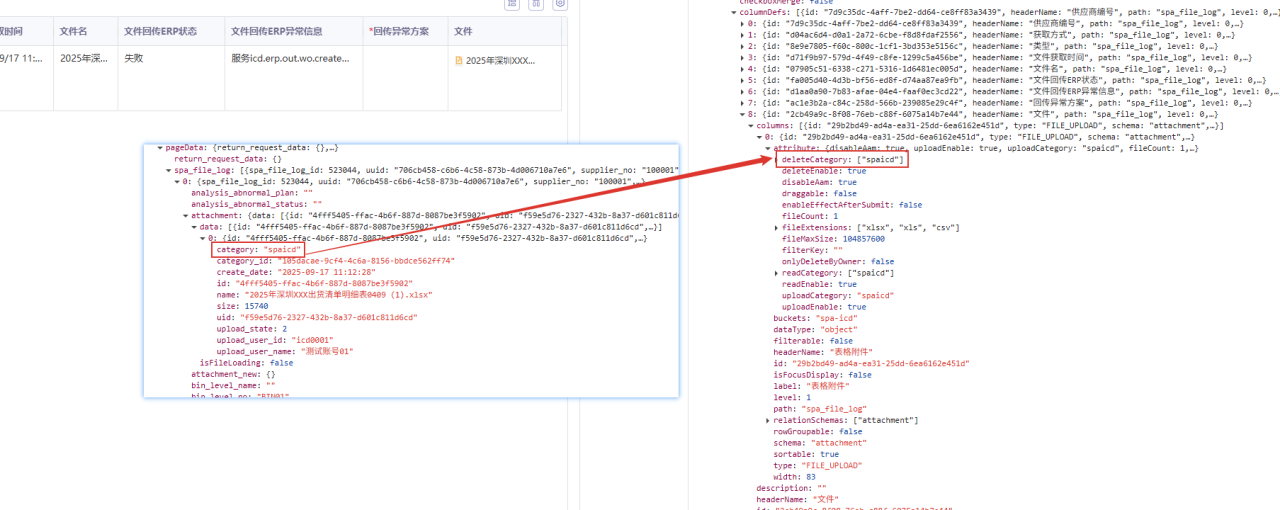The image size is (1280, 510).
Task: Select the category_id property line
Action: [x=336, y=260]
